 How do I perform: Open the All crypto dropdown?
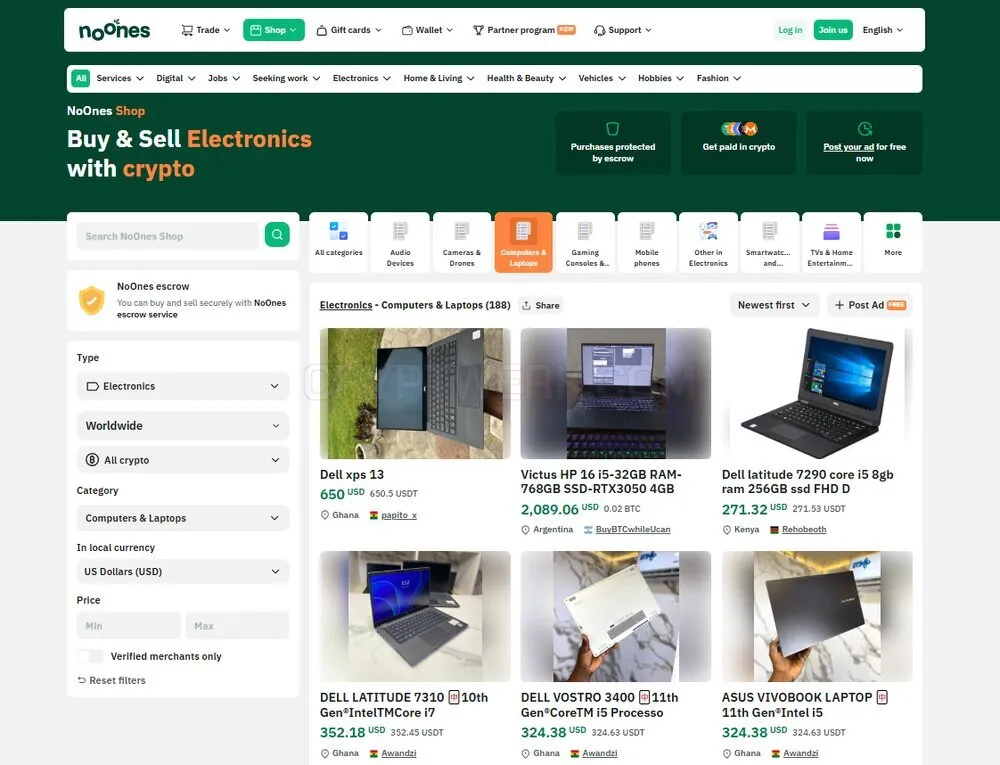tap(183, 460)
